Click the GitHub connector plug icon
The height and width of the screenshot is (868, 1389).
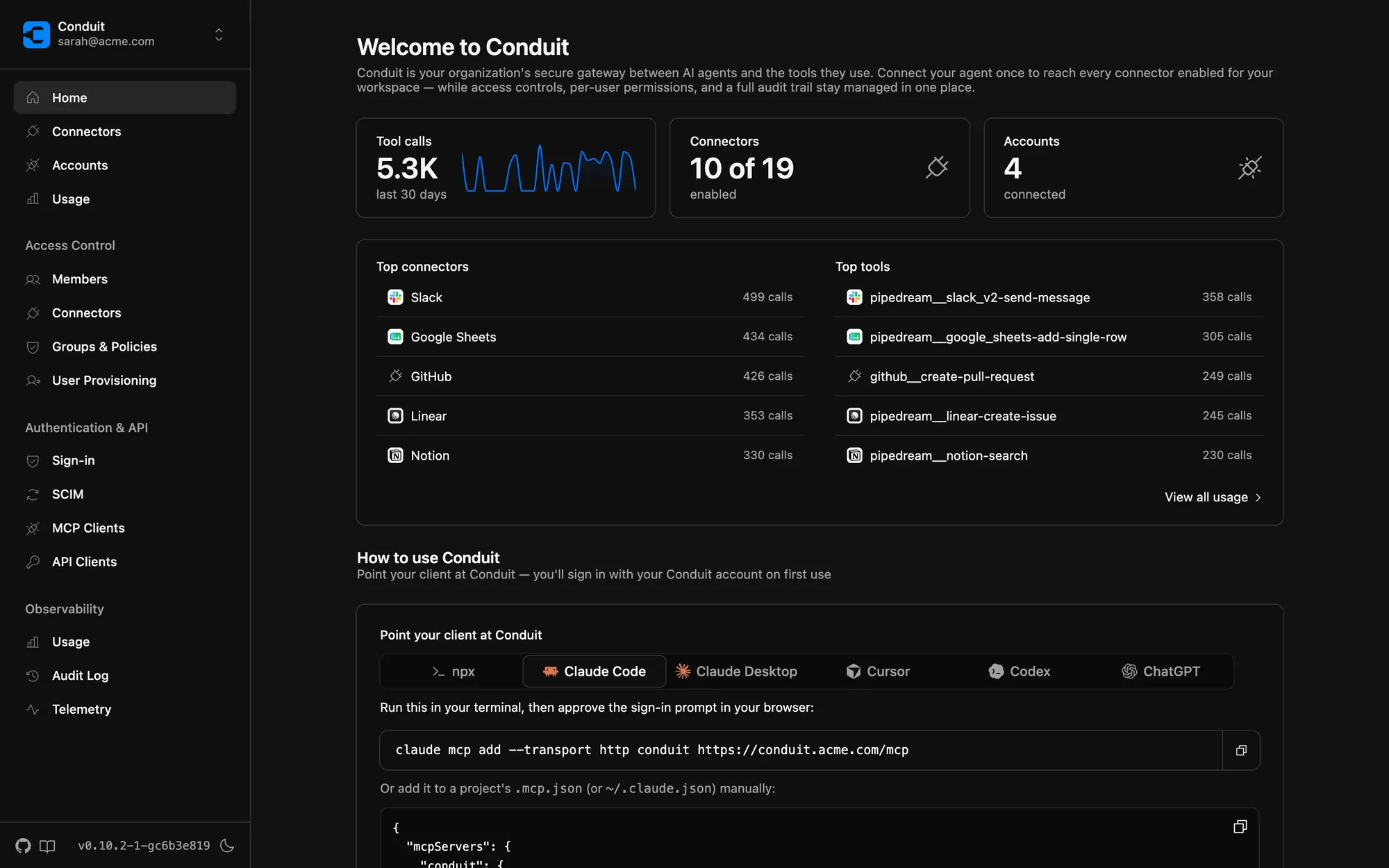tap(395, 376)
